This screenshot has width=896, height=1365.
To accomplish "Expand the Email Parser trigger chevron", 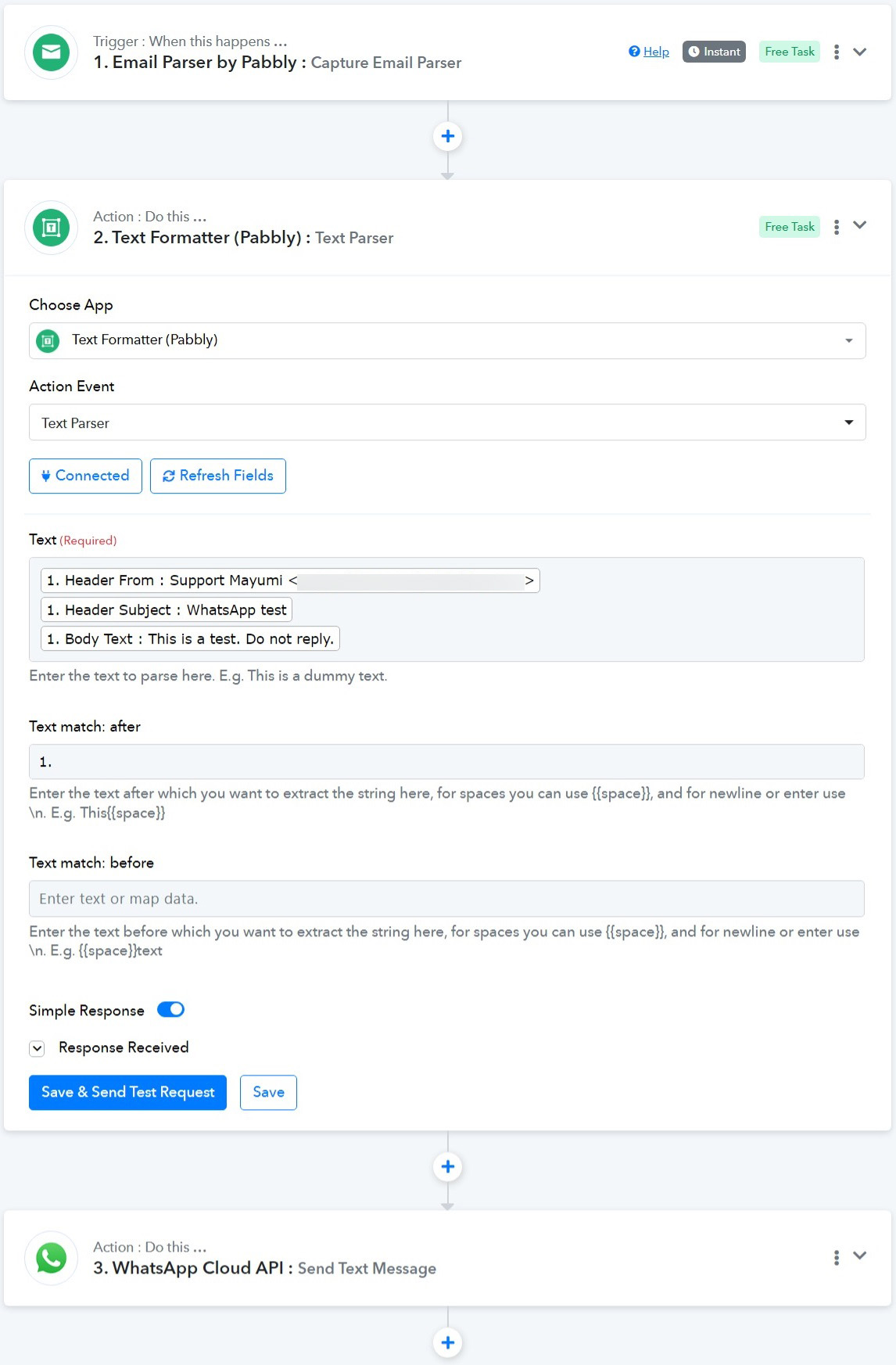I will pos(860,52).
